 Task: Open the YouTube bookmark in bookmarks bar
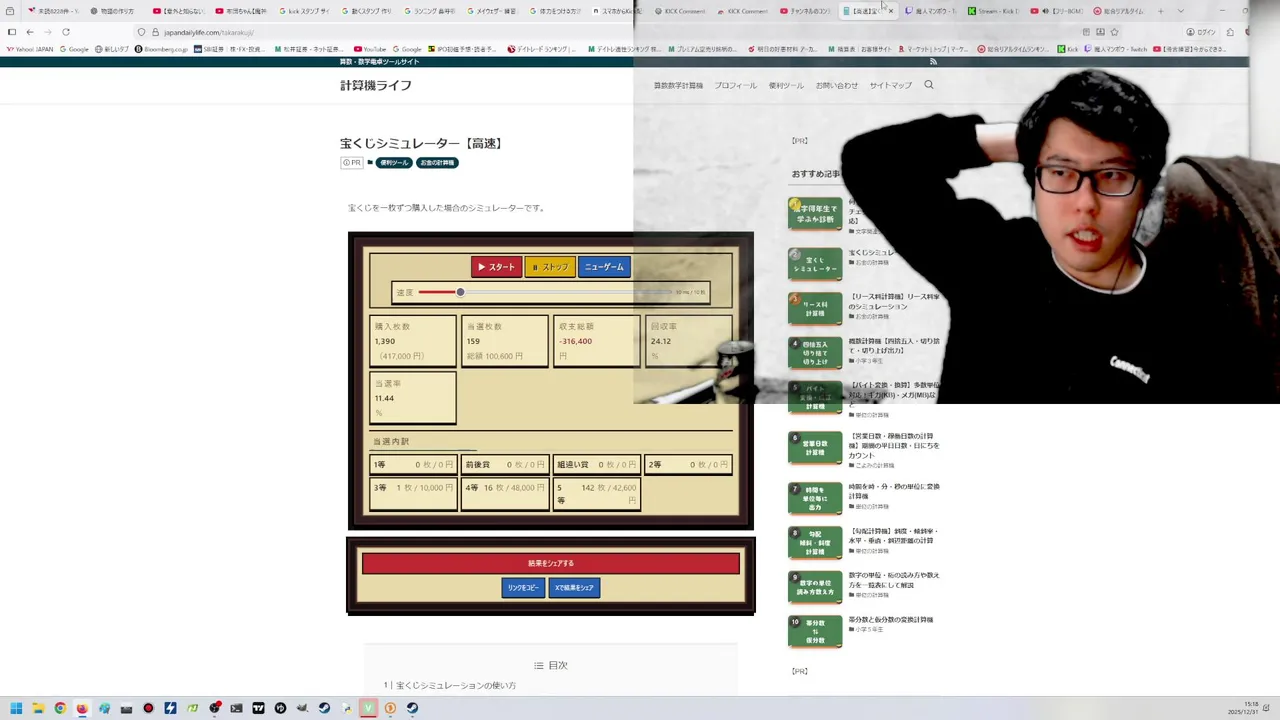(370, 49)
